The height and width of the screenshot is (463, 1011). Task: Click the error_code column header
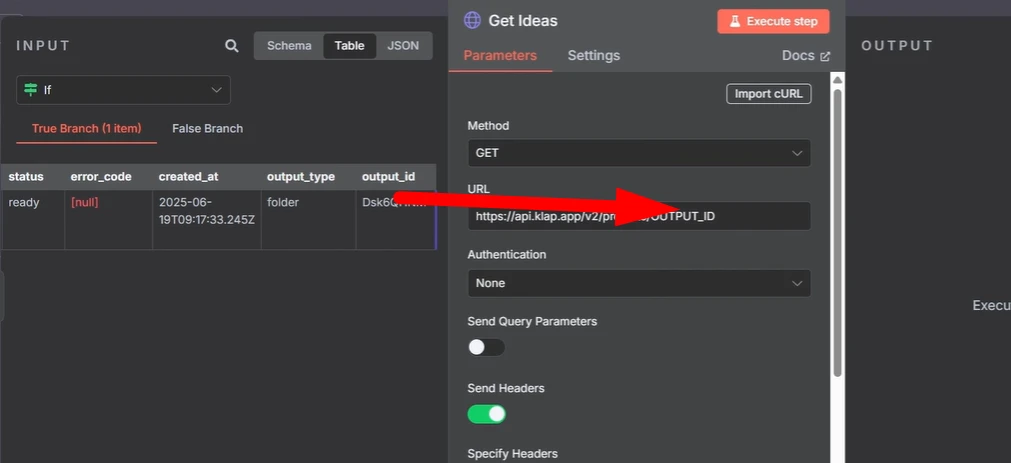pyautogui.click(x=108, y=177)
